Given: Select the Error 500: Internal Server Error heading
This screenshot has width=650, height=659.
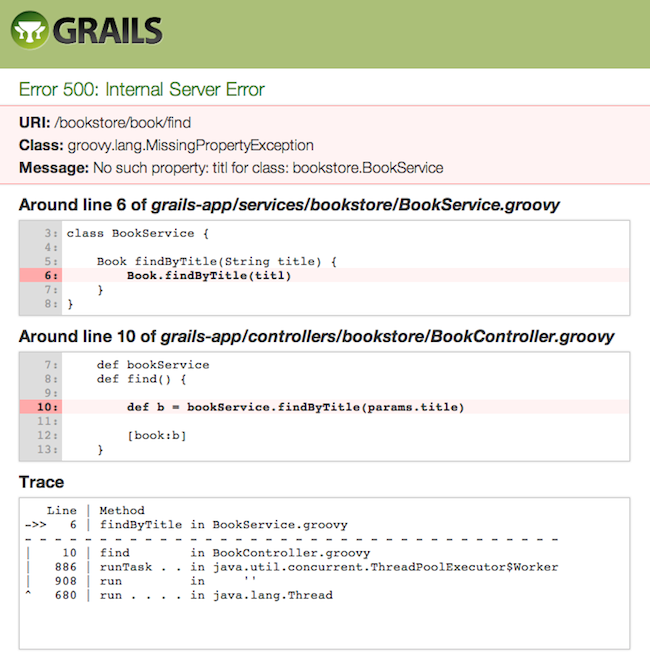Looking at the screenshot, I should coord(142,90).
